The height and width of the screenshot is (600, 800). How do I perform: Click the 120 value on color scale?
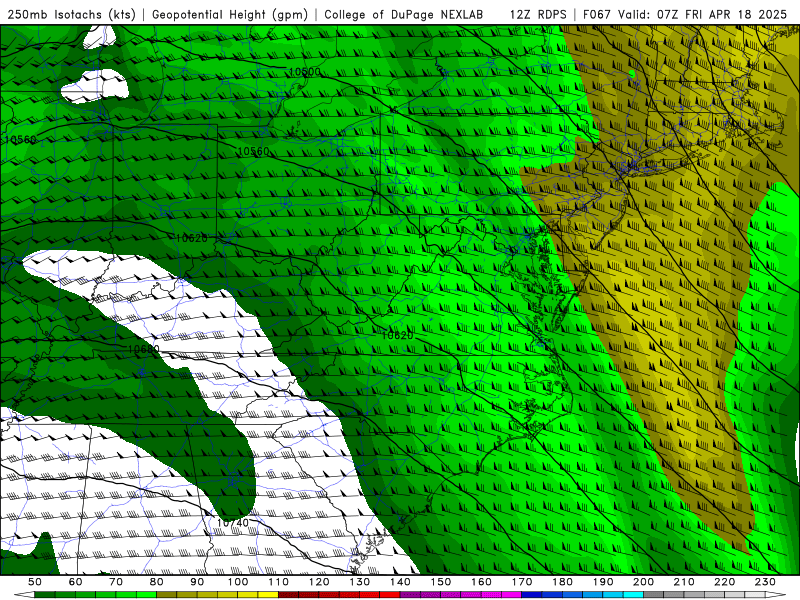pyautogui.click(x=319, y=582)
